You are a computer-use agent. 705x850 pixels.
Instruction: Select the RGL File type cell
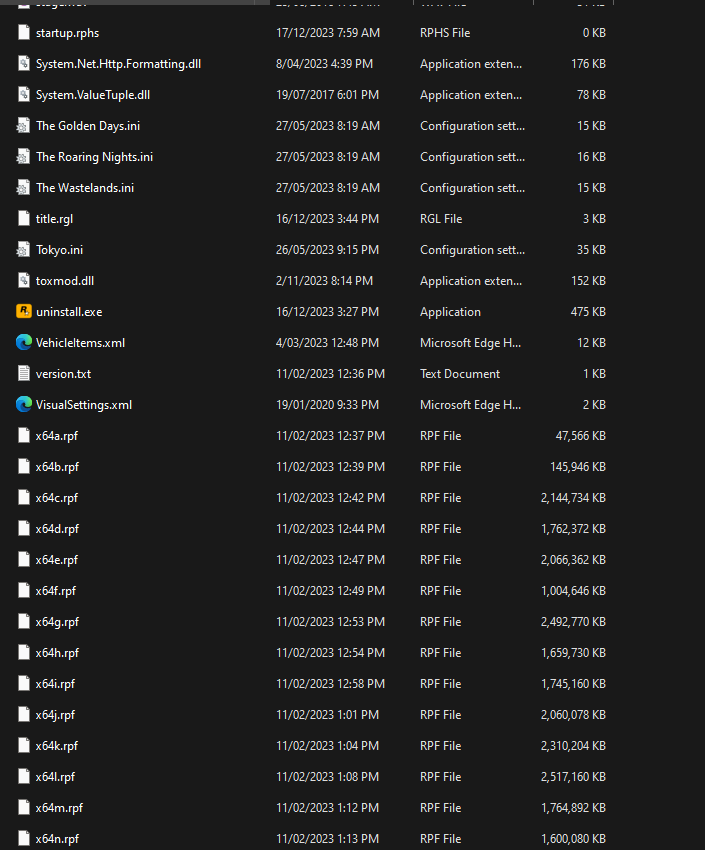(x=441, y=218)
